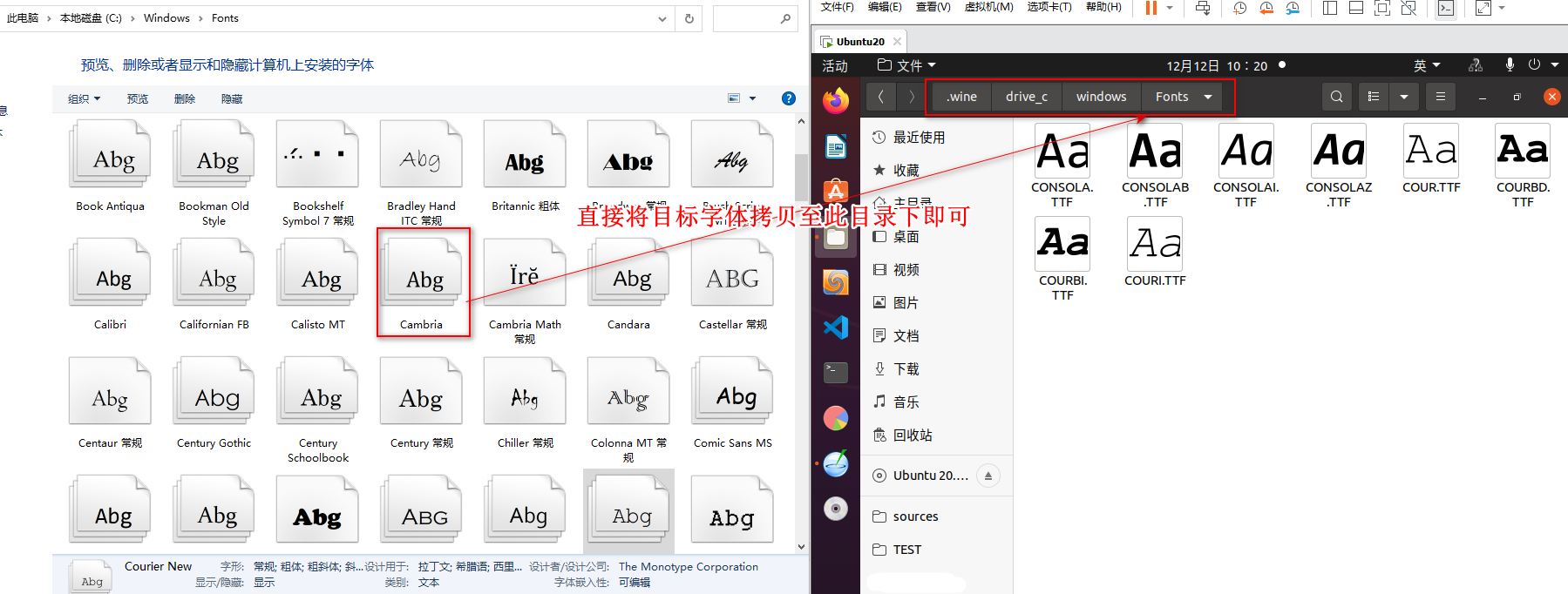Toggle the VMware thumbnail bar view
Screen dimensions: 1568x594
(1356, 8)
